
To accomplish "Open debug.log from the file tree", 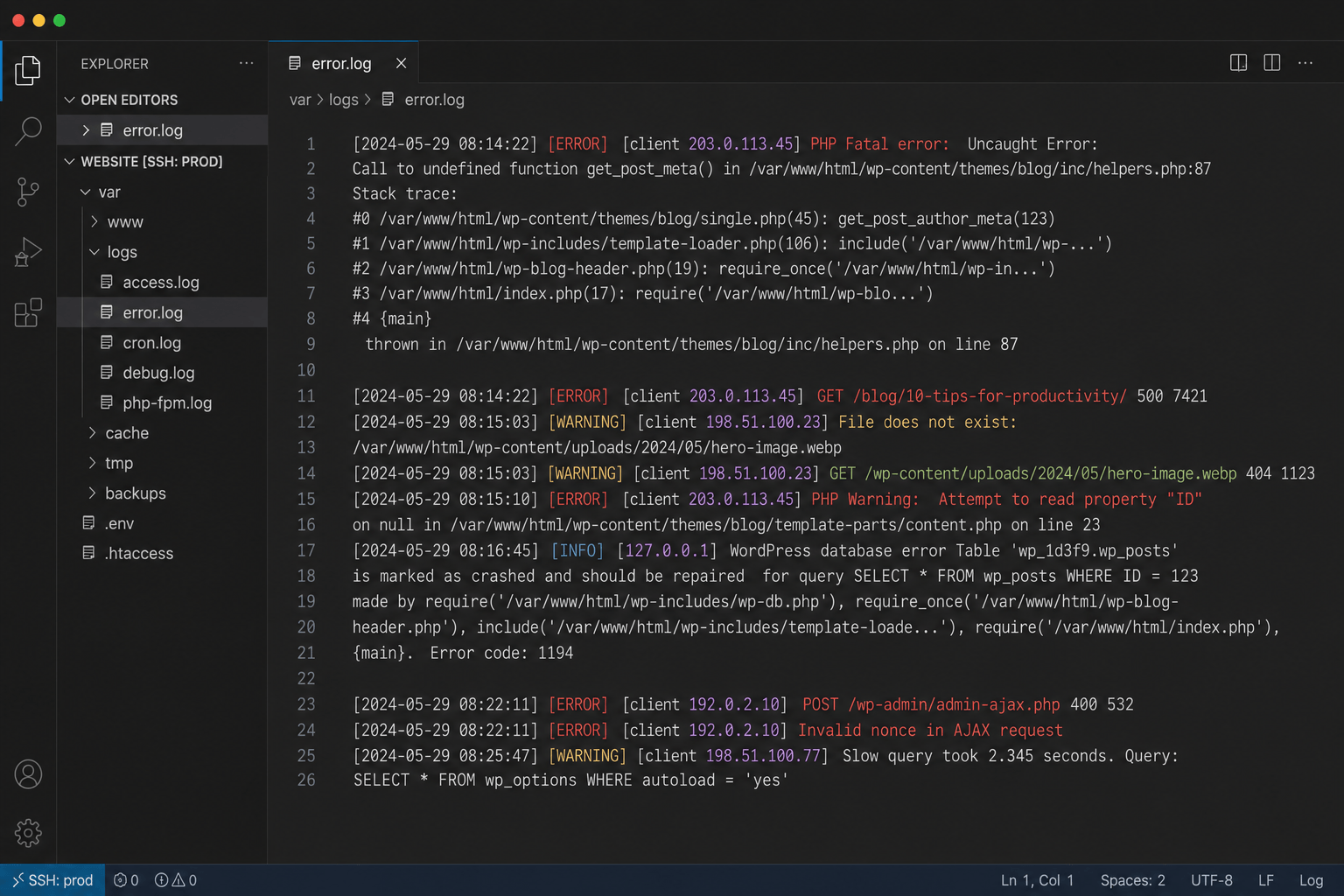I will [162, 372].
